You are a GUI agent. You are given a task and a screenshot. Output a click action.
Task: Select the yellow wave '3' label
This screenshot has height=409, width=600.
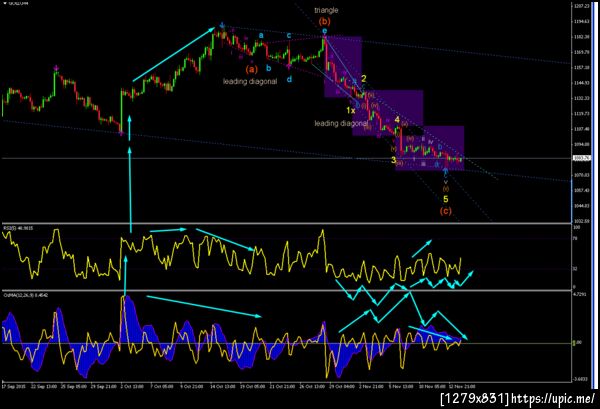click(393, 160)
